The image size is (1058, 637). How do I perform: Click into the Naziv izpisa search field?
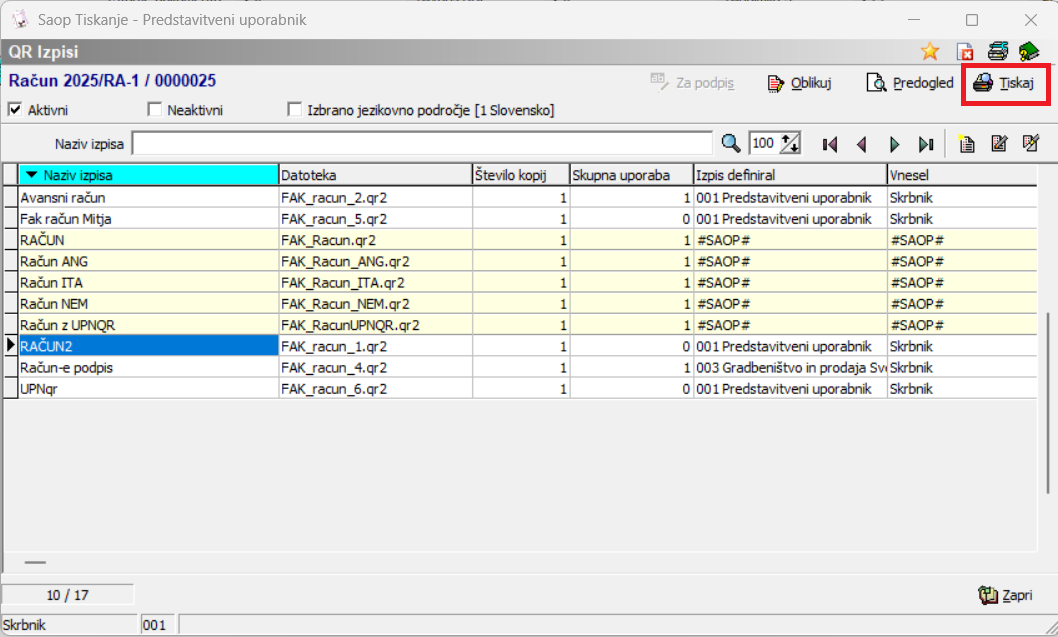pos(422,144)
